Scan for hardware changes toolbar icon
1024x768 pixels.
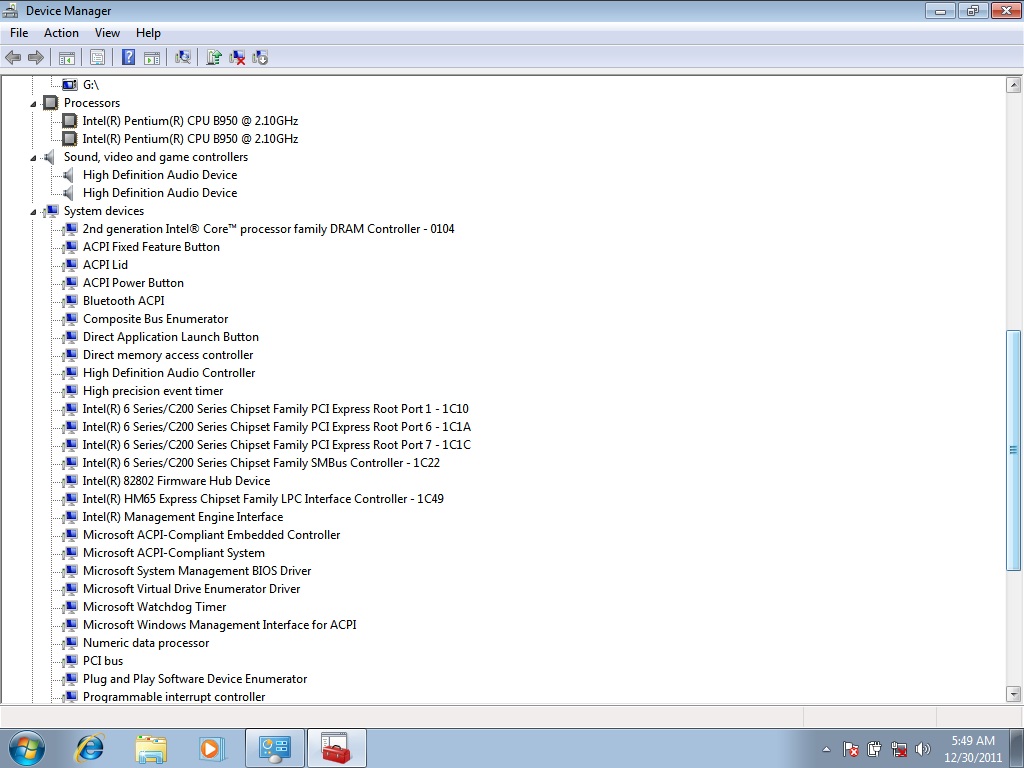click(183, 57)
